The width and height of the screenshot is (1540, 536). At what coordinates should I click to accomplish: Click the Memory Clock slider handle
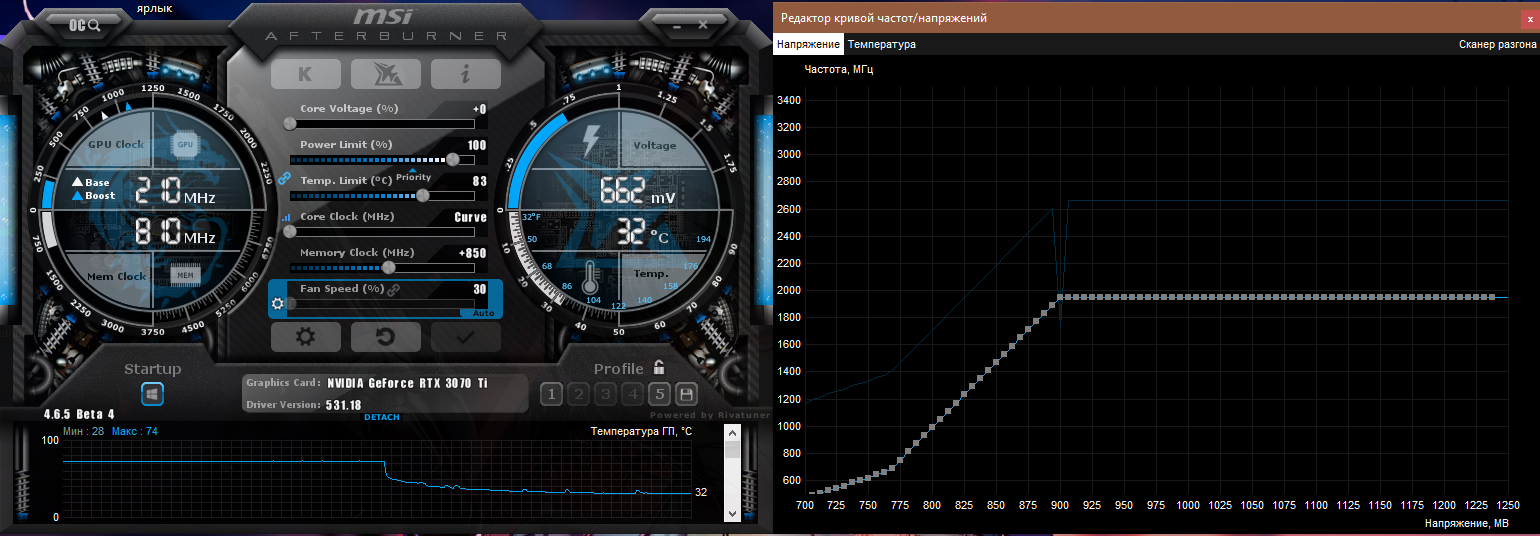click(389, 267)
